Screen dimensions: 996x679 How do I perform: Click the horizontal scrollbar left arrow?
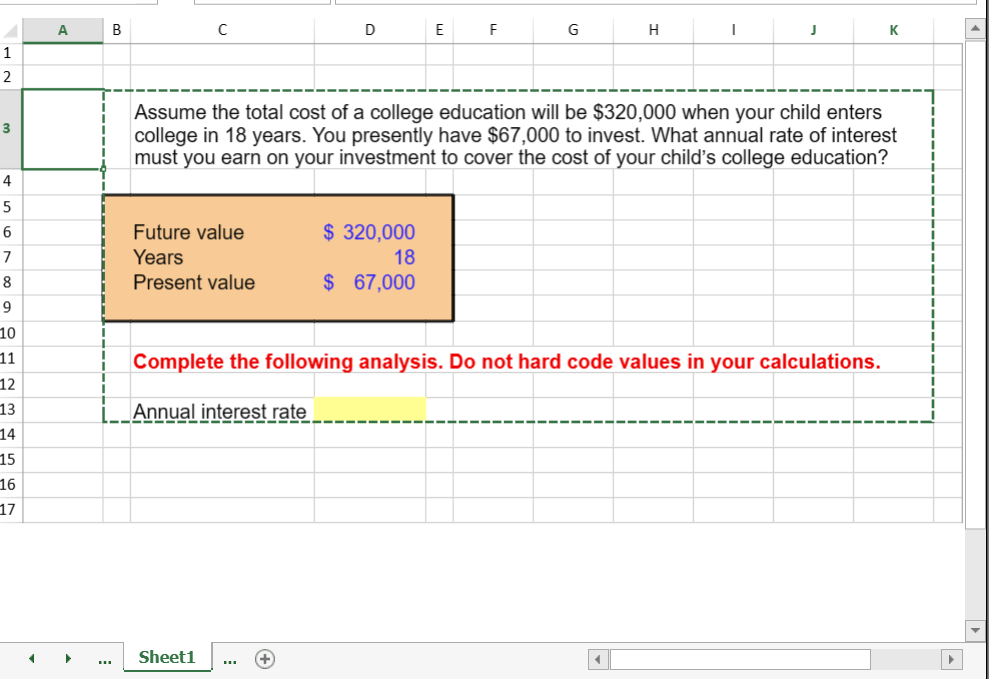597,658
